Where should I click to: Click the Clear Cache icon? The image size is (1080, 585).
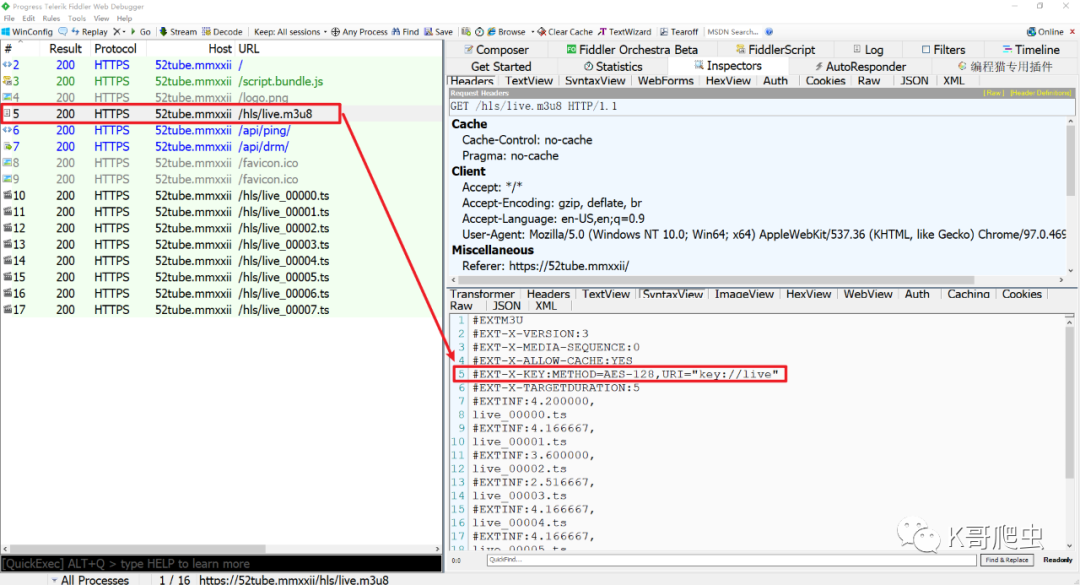coord(541,32)
